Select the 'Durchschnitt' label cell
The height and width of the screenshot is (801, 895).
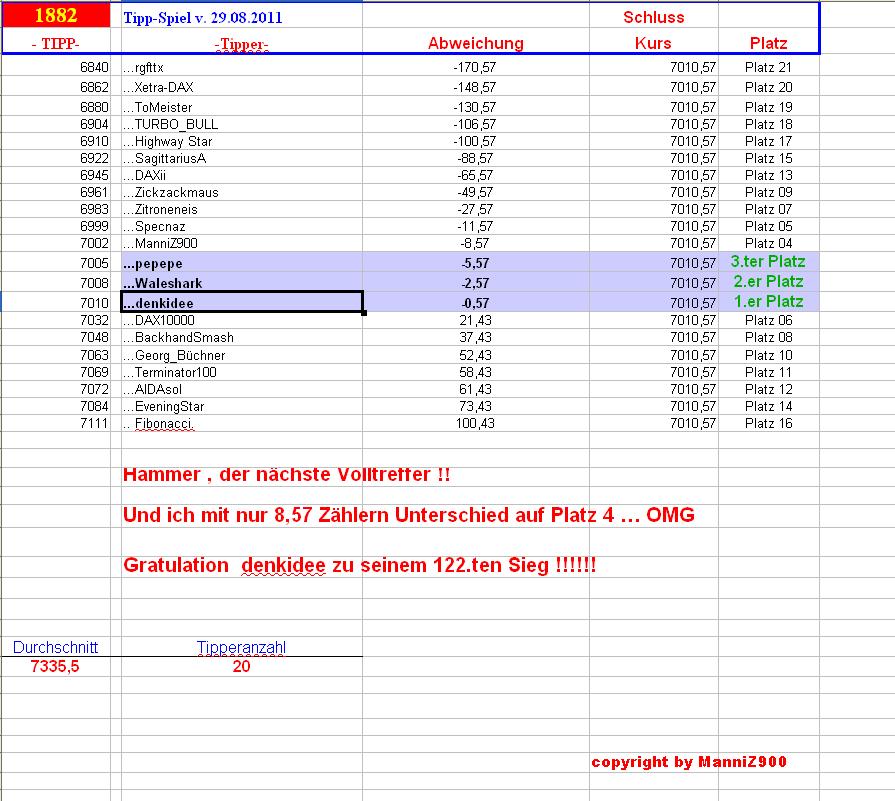click(x=55, y=647)
